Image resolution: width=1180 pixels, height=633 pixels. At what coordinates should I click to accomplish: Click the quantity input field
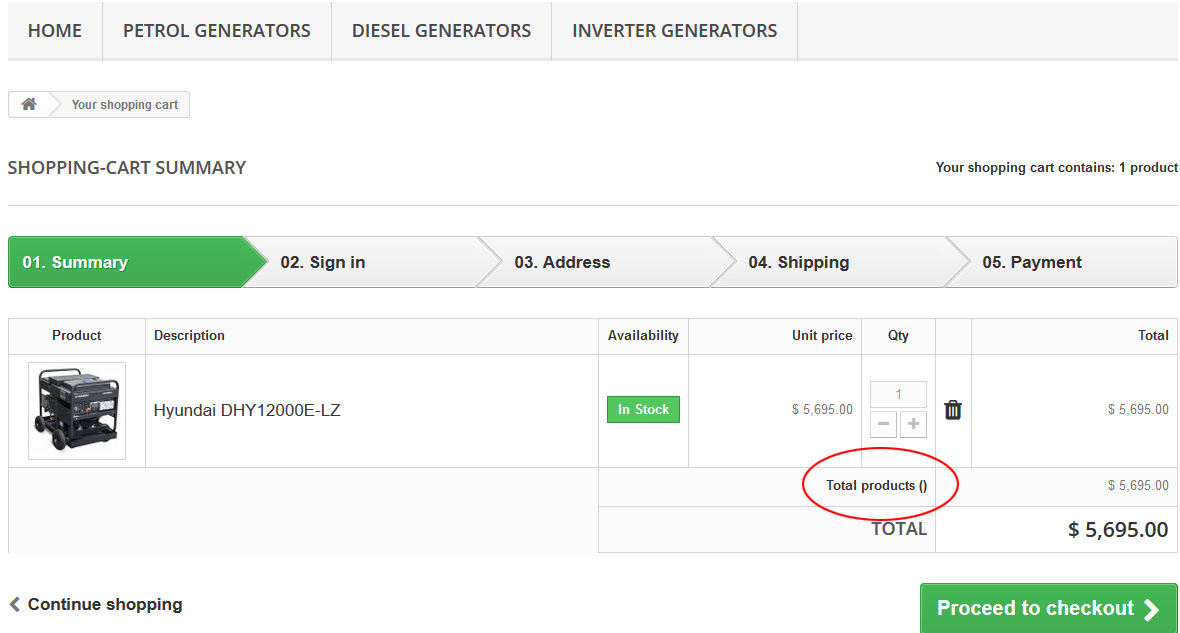pos(898,394)
